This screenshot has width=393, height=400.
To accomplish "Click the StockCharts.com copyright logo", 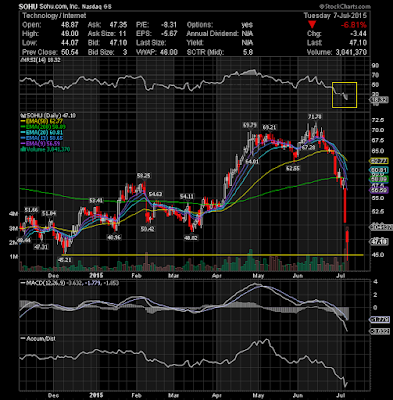I will 344,6.
